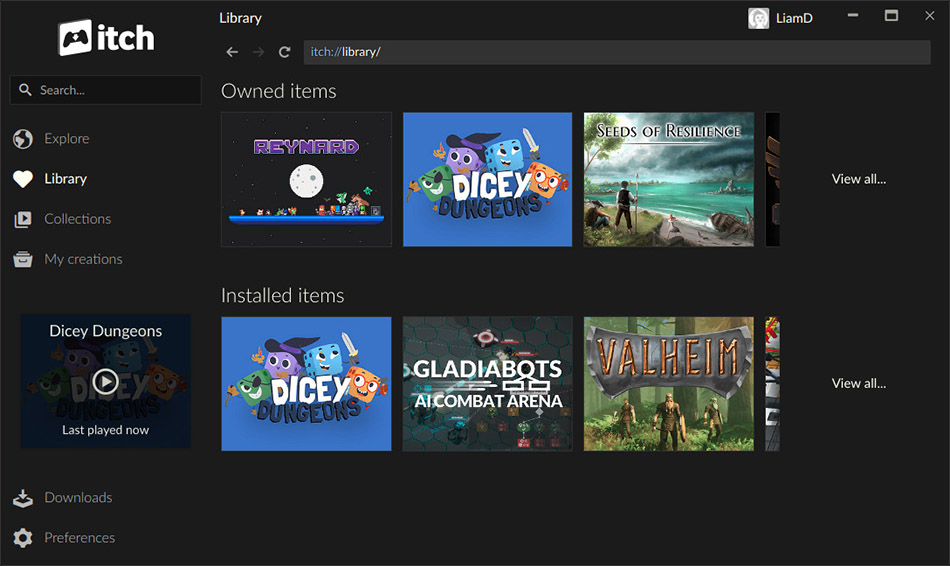Open Seeds of Resilience in Owned items
Screen dimensions: 950x566
coord(669,179)
